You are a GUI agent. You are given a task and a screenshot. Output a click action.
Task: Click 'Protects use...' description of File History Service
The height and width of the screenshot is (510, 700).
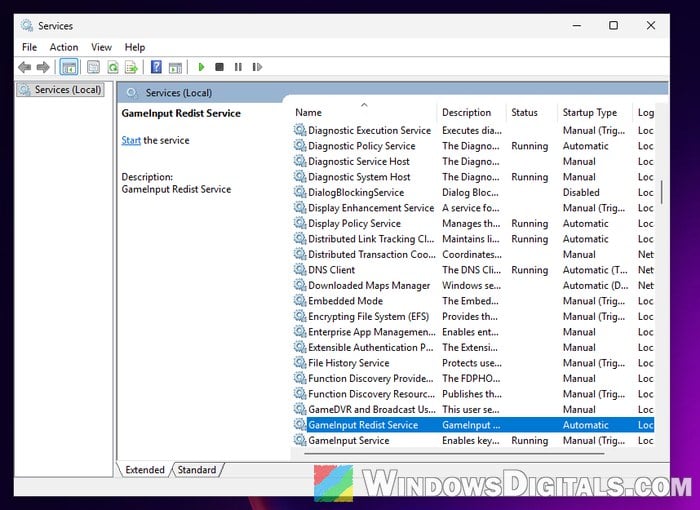click(472, 363)
